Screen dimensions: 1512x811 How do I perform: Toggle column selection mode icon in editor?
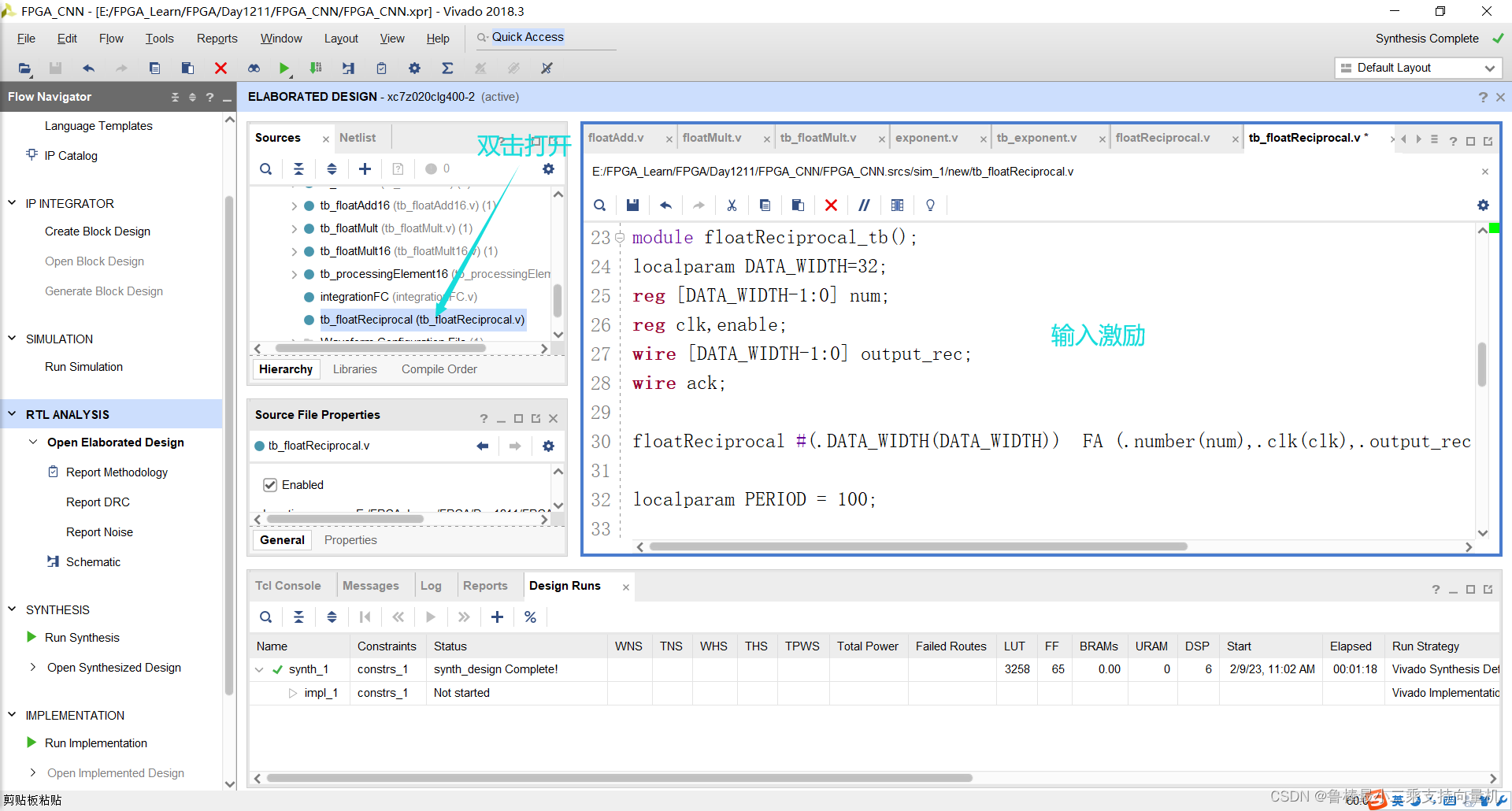pyautogui.click(x=897, y=205)
